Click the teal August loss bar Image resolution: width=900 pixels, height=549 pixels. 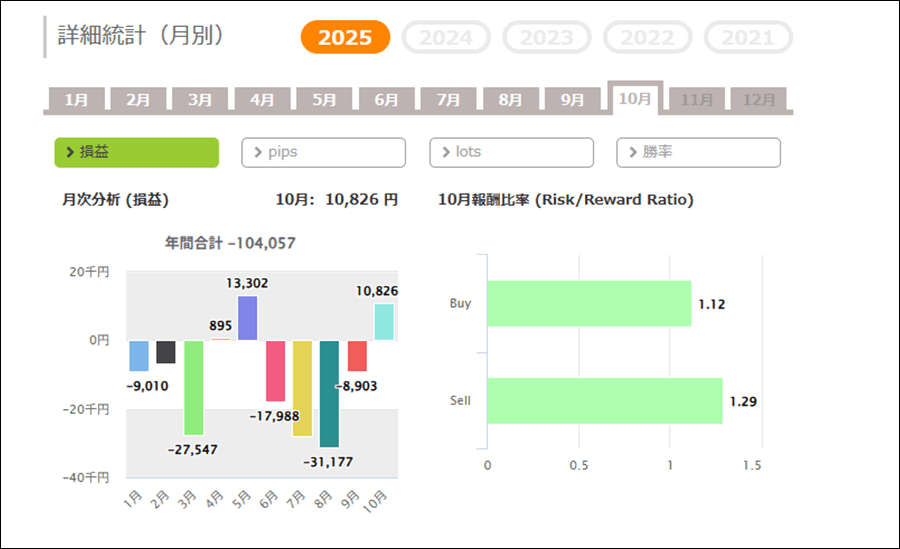[x=329, y=393]
